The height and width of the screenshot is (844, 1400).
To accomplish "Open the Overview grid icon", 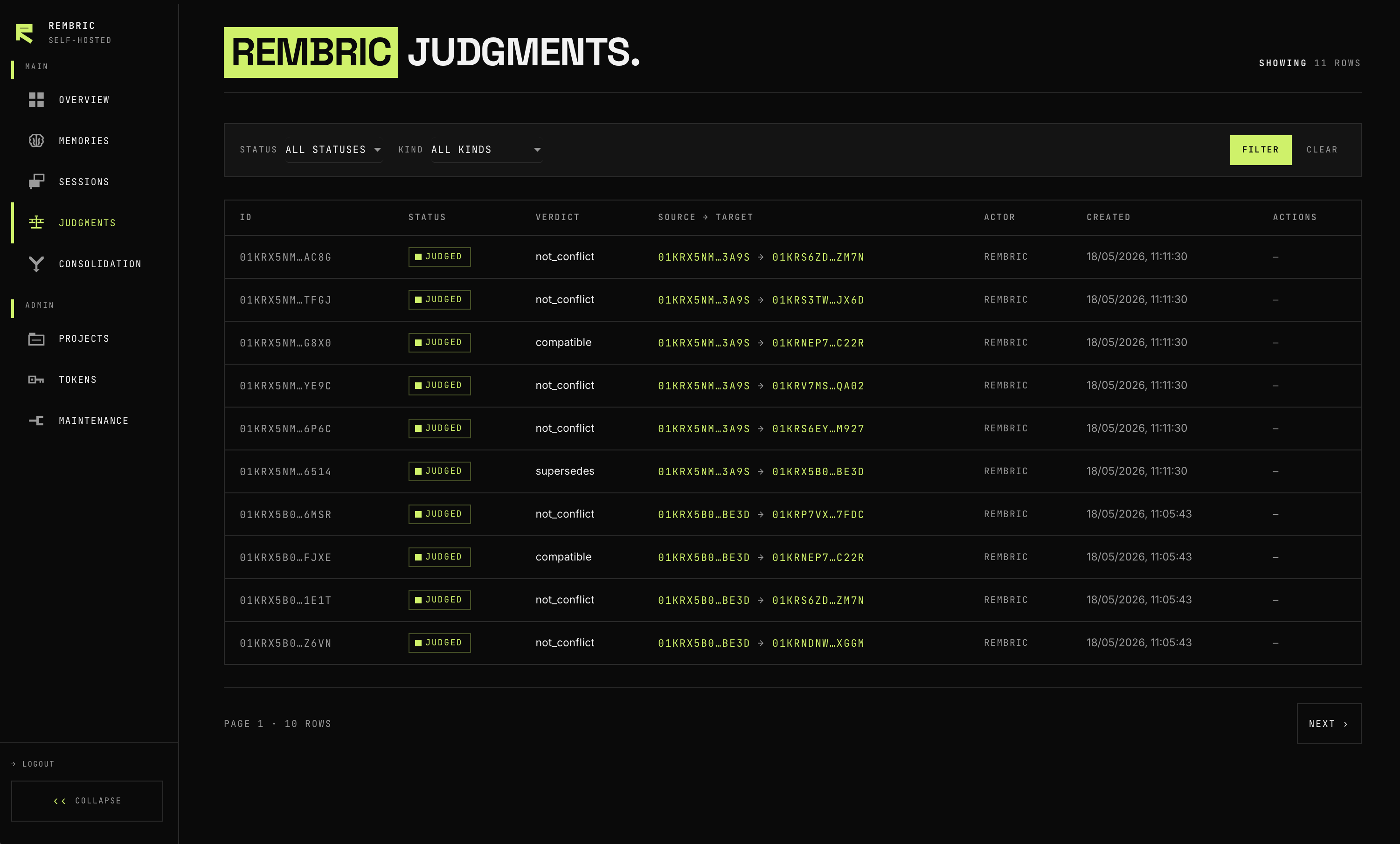I will click(x=36, y=100).
